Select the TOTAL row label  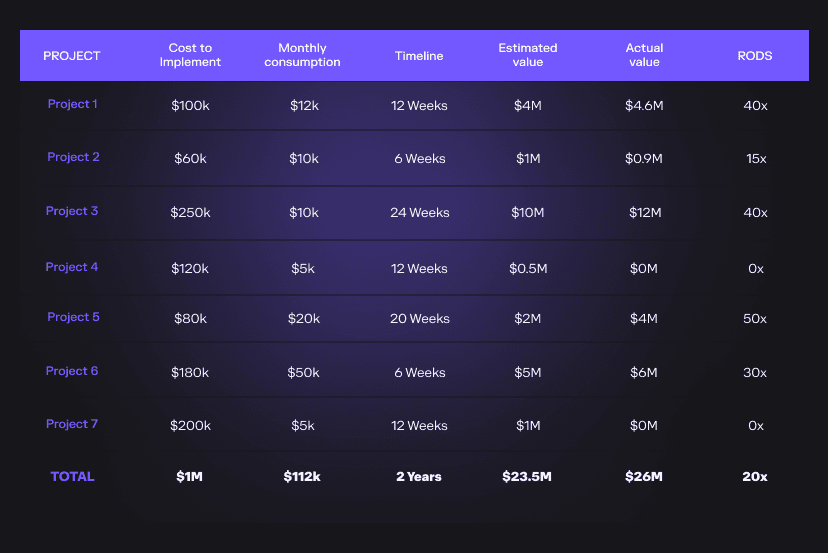coord(72,477)
